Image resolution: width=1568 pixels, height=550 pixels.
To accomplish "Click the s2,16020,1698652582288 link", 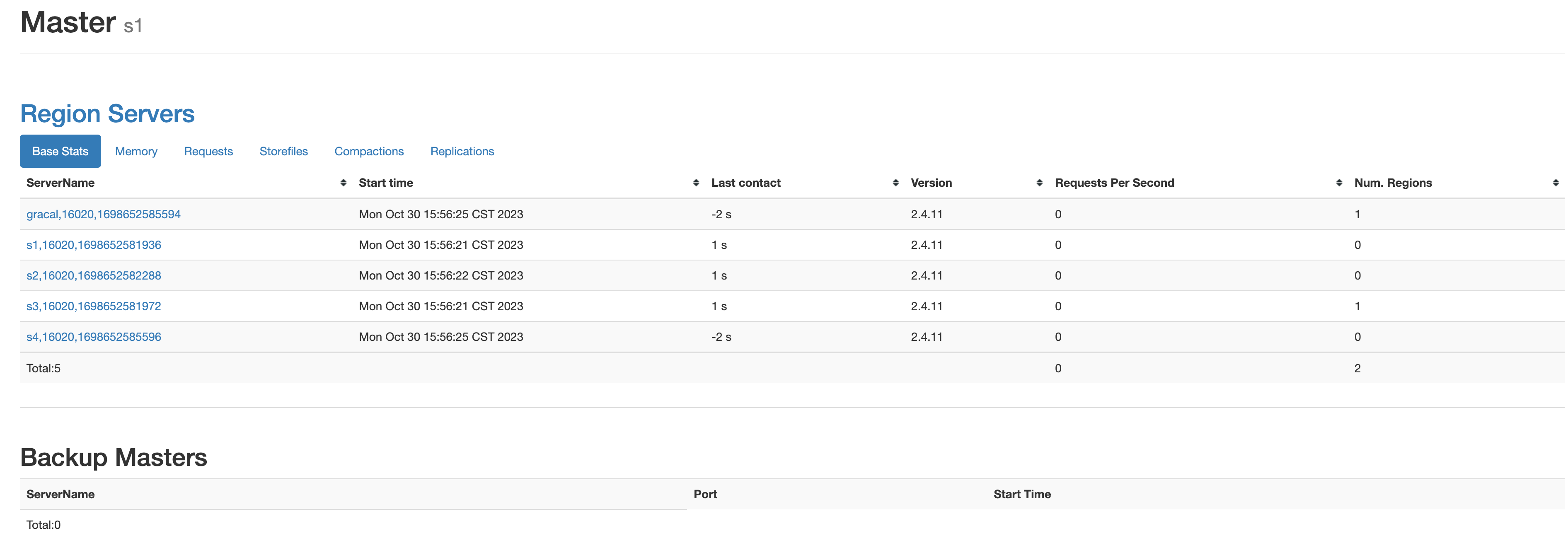I will point(94,275).
